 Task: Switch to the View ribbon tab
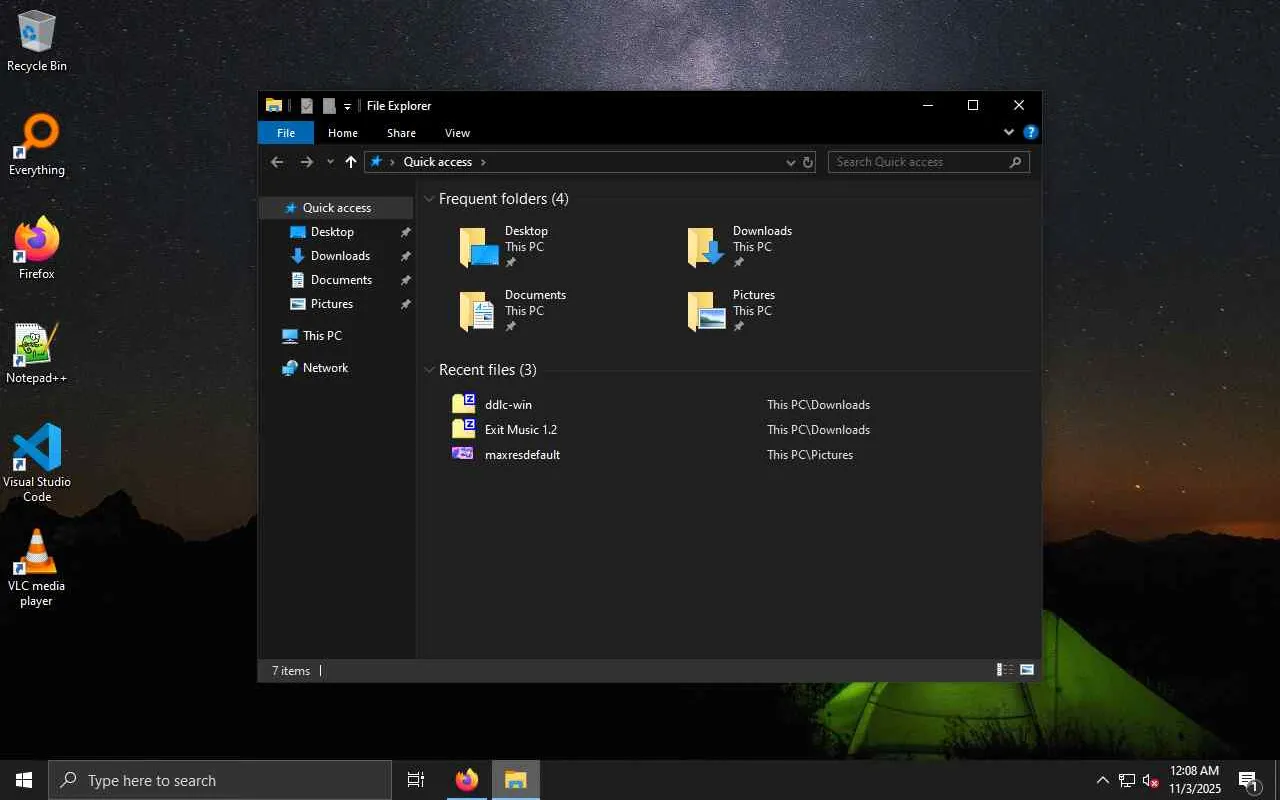457,133
